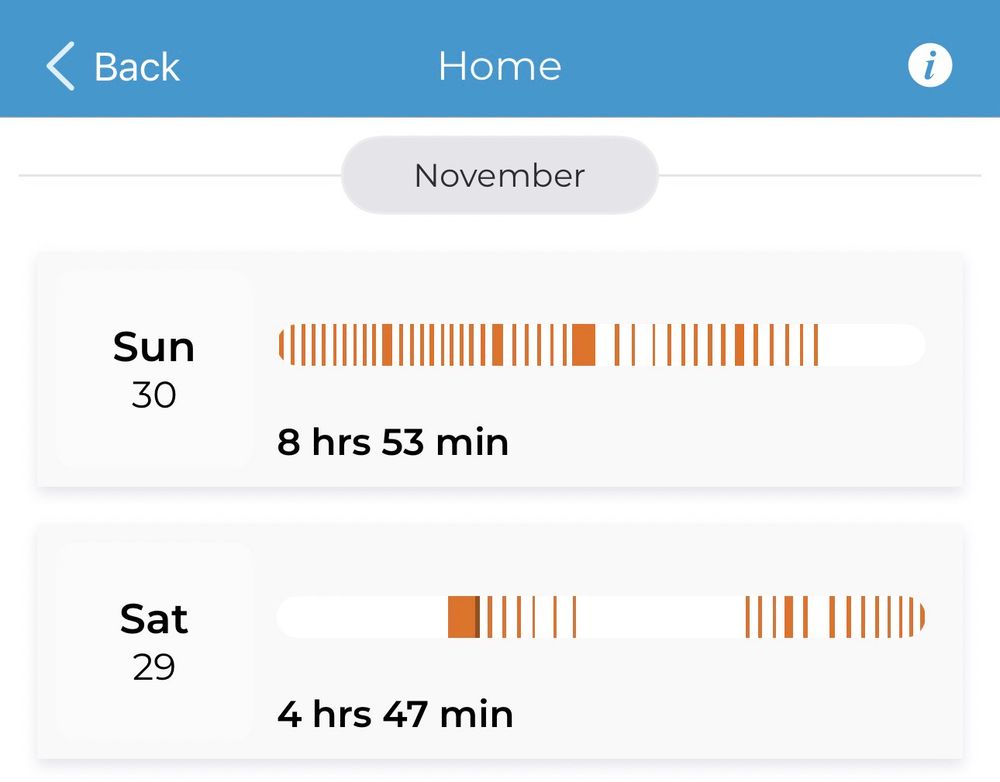Click the orange rounded end of Saturday's bar
This screenshot has height=782, width=1000.
(x=922, y=617)
